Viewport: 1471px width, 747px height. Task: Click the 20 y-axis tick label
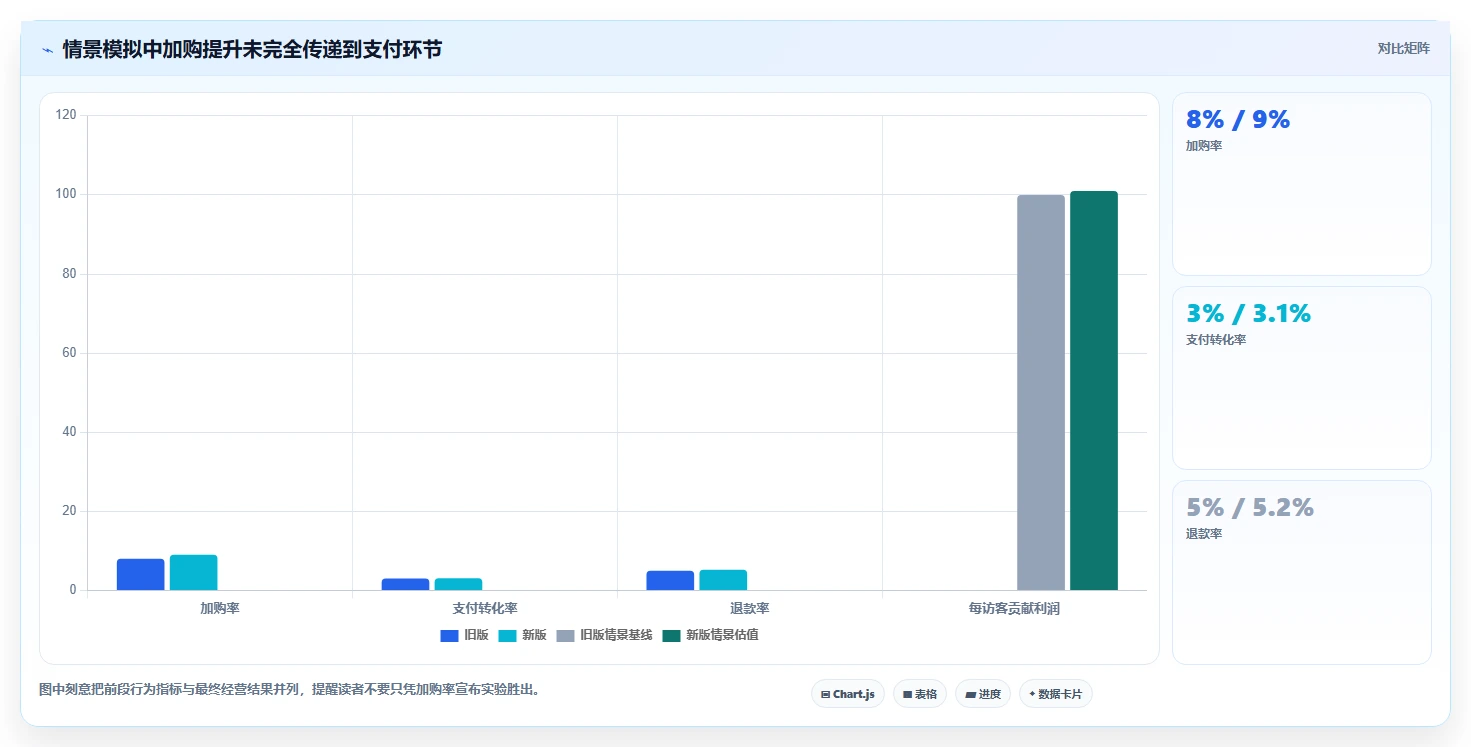(69, 511)
